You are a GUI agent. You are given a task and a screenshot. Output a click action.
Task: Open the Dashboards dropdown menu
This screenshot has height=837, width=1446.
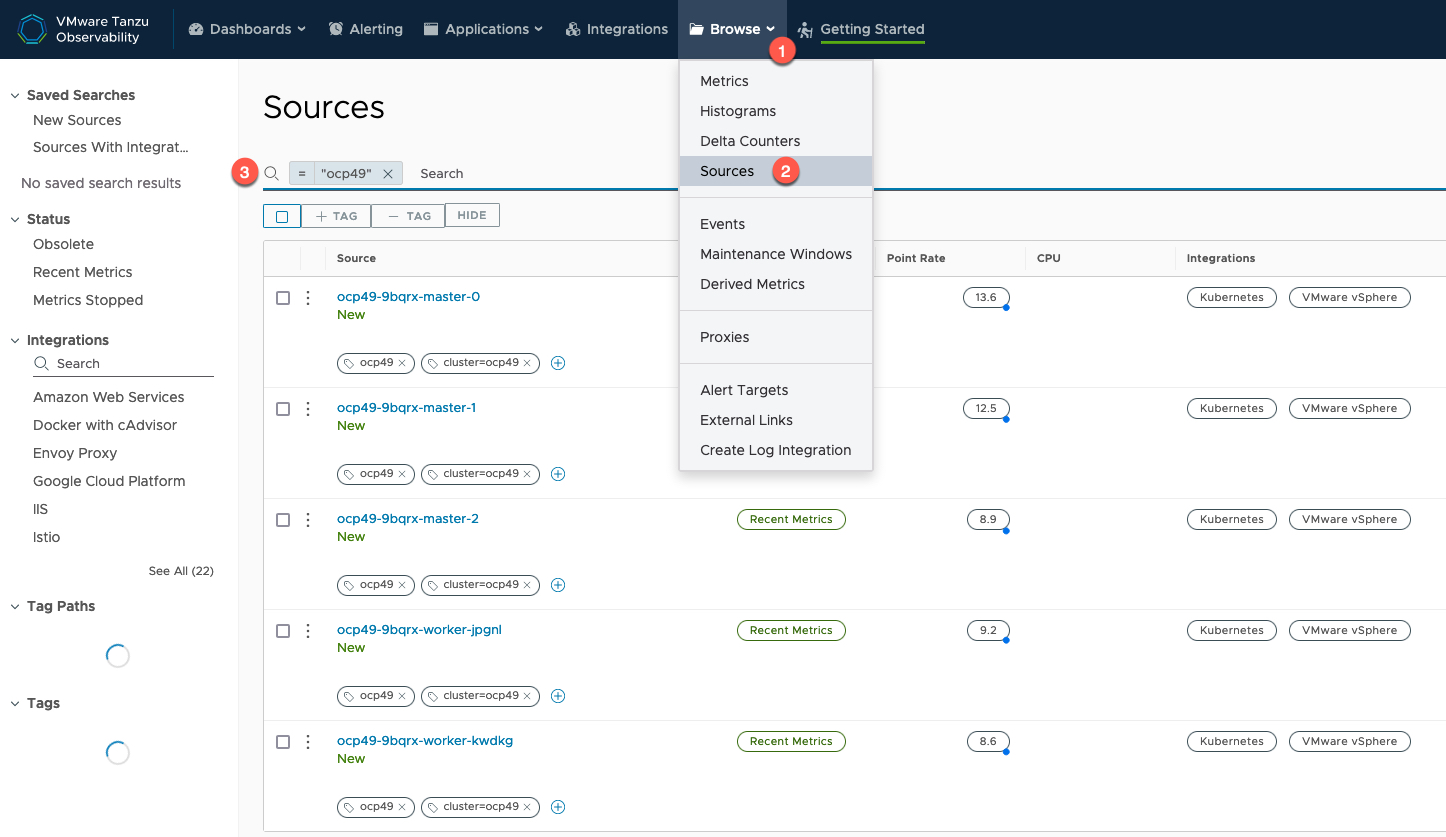pos(247,29)
